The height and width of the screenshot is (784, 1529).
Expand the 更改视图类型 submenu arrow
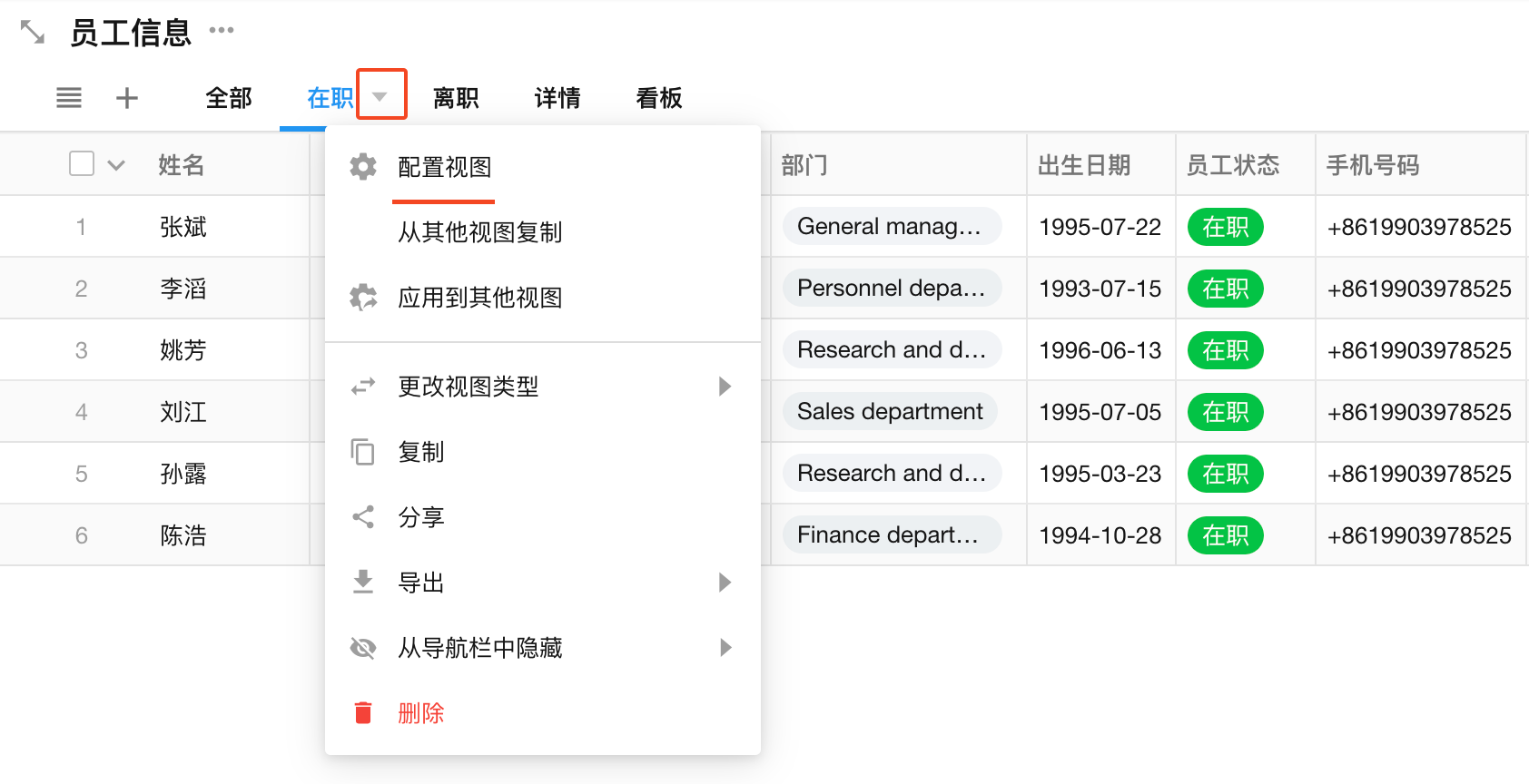pyautogui.click(x=725, y=387)
